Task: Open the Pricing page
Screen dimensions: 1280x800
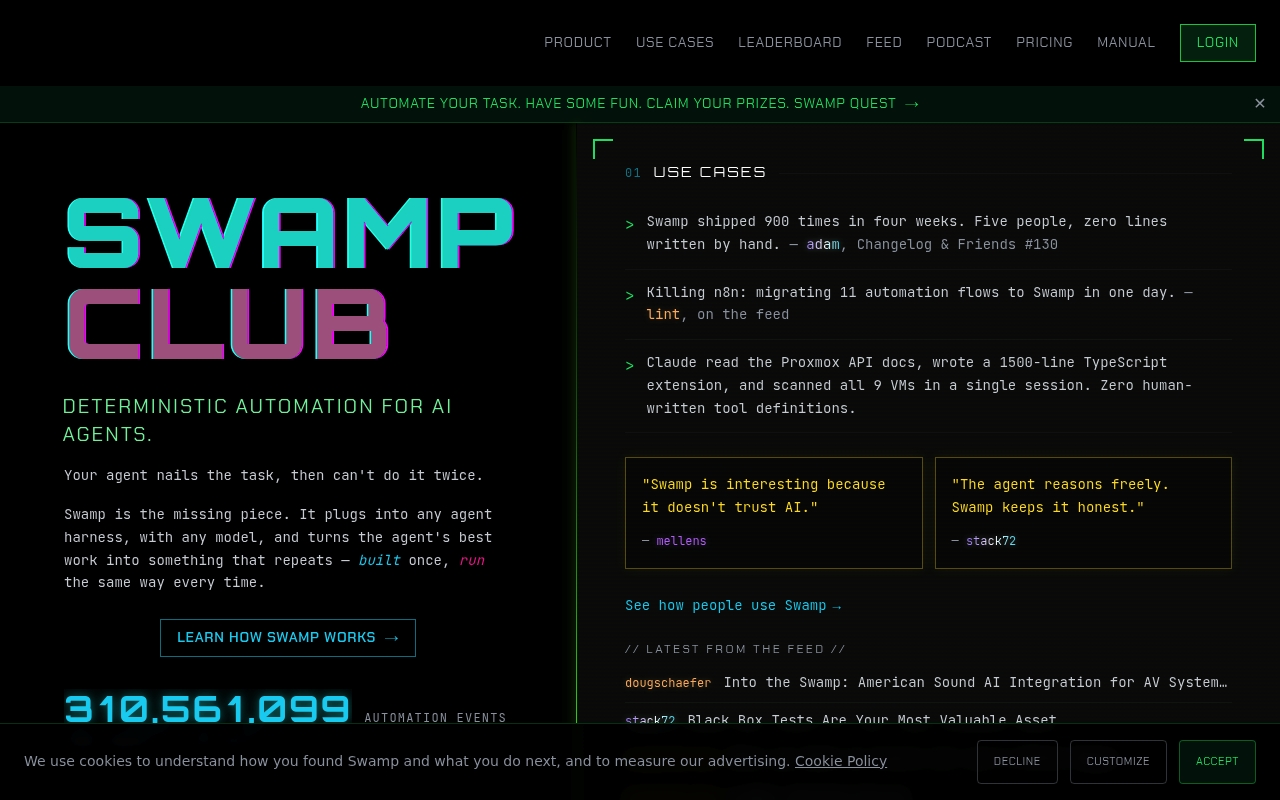Action: 1044,42
